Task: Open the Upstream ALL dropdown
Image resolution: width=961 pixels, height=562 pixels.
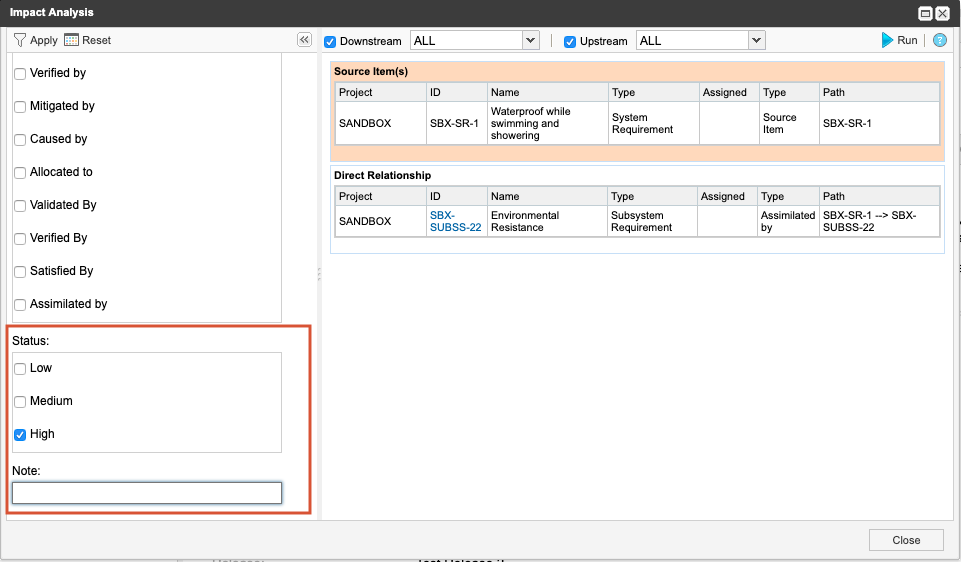Action: tap(756, 41)
